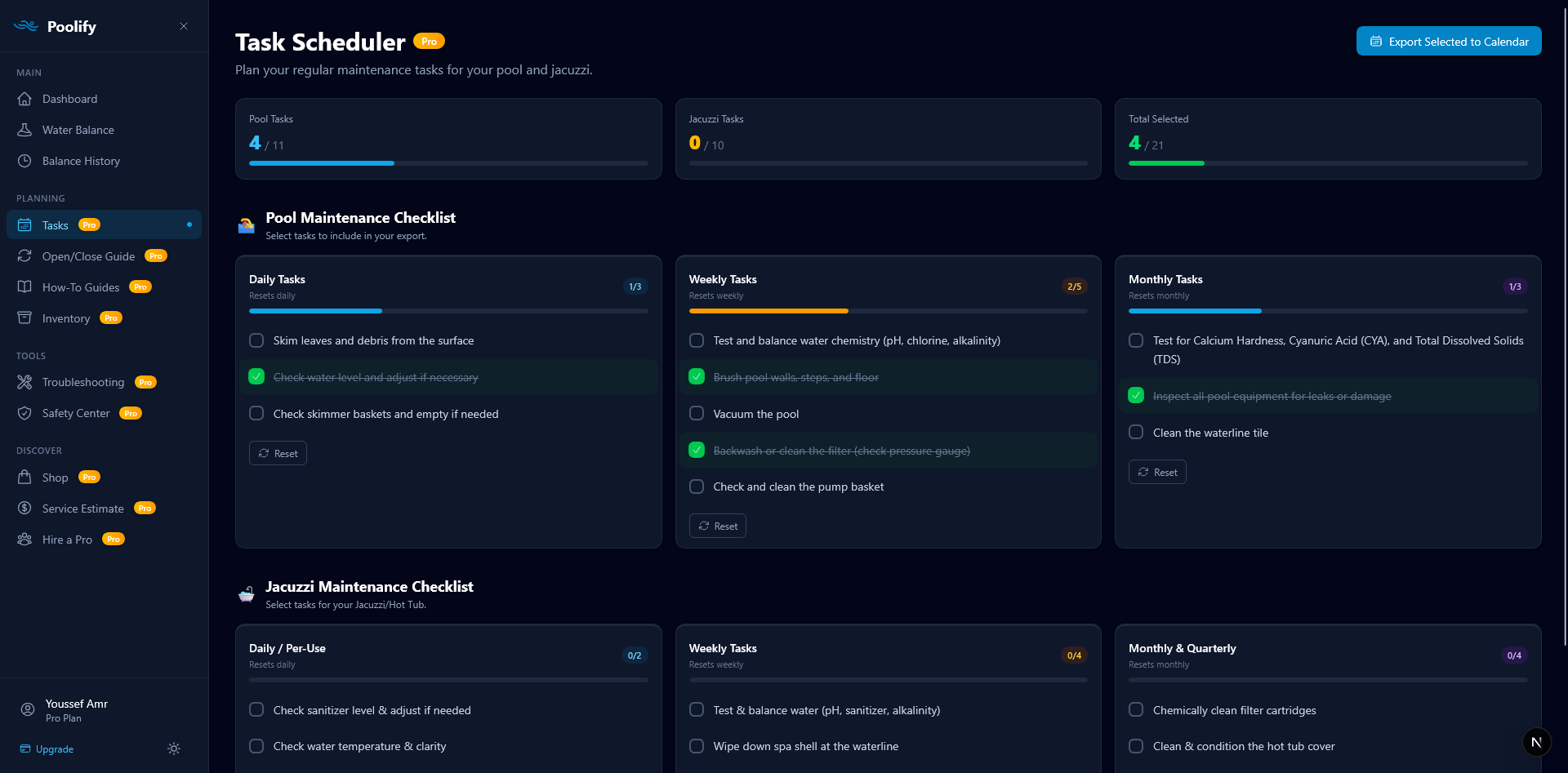
Task: Click the Poolify wave logo icon
Action: pos(26,26)
